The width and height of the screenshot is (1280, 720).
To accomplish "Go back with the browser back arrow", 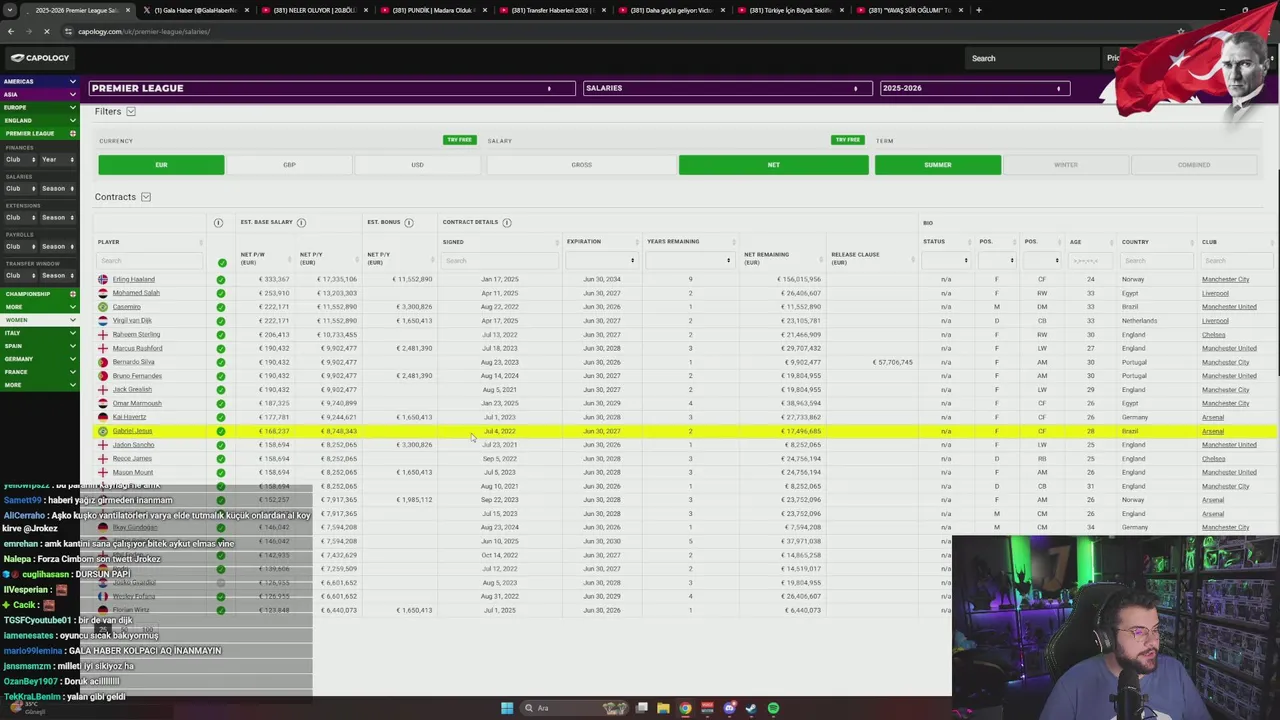I will click(x=11, y=31).
